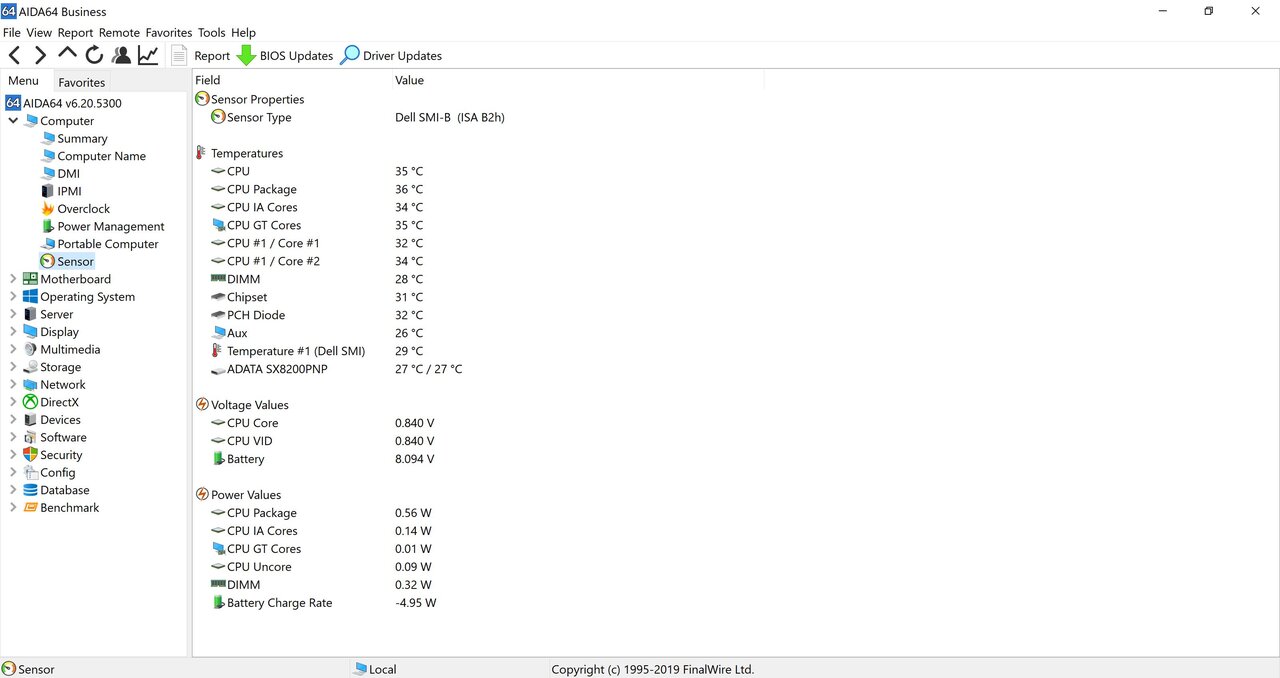Open Manage User toolbar icon
Screen dimensions: 1280x678
(121, 56)
